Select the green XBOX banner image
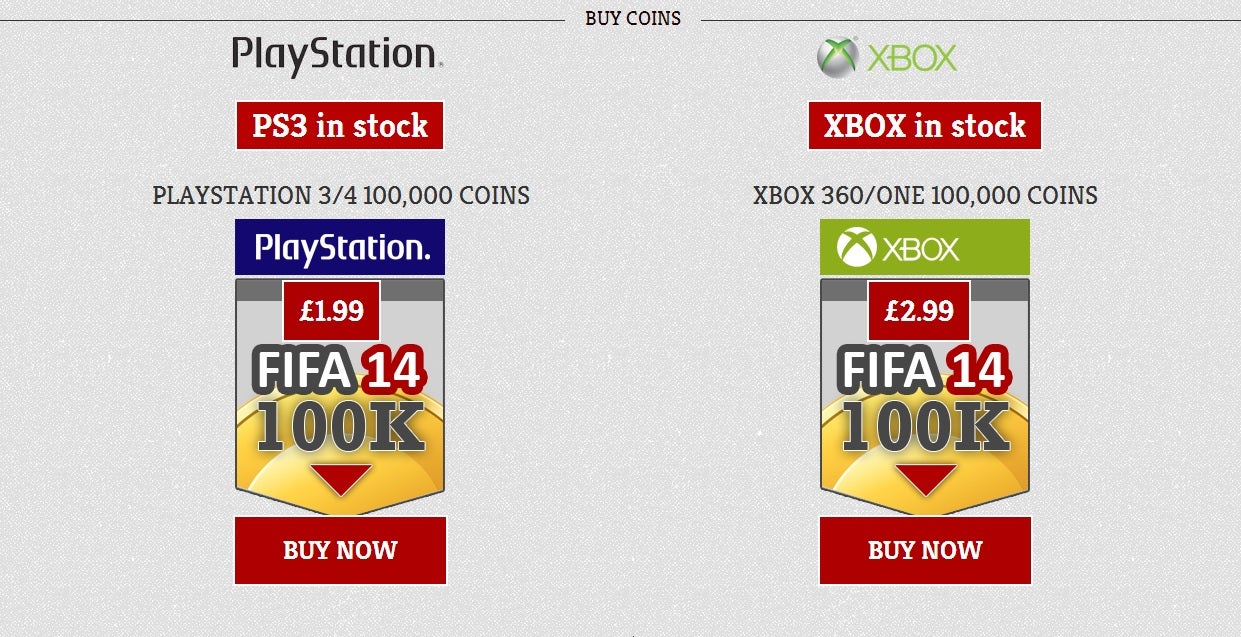This screenshot has height=637, width=1241. tap(925, 247)
